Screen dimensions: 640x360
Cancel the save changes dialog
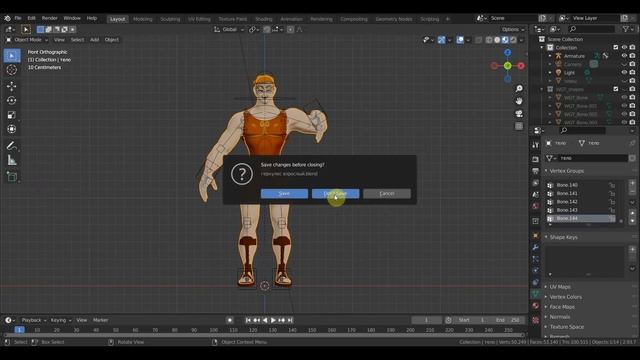[x=387, y=193]
